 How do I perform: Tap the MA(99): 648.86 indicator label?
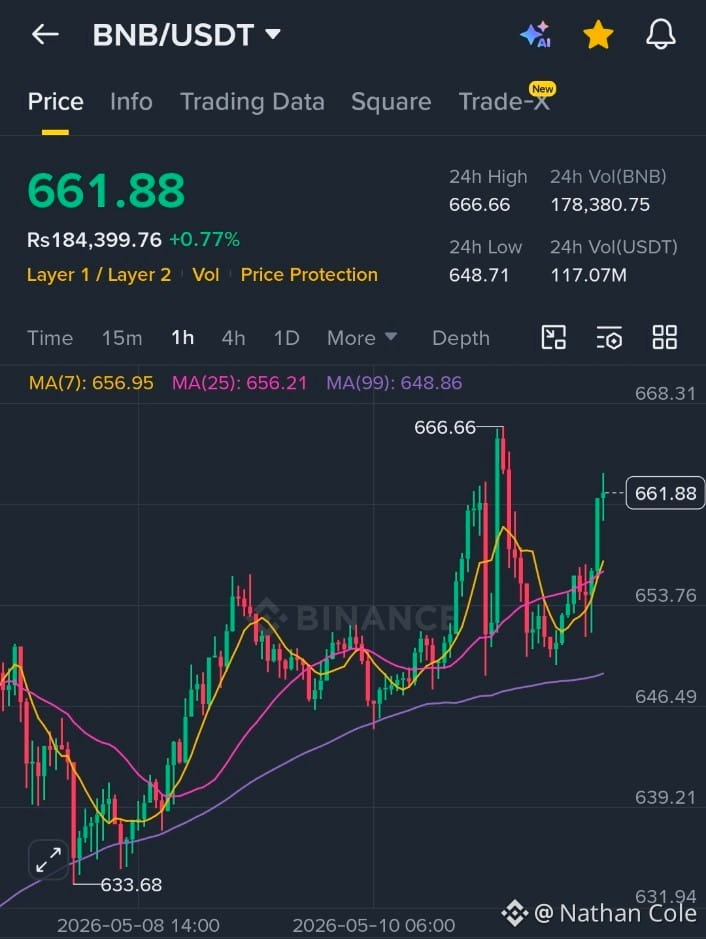[394, 383]
